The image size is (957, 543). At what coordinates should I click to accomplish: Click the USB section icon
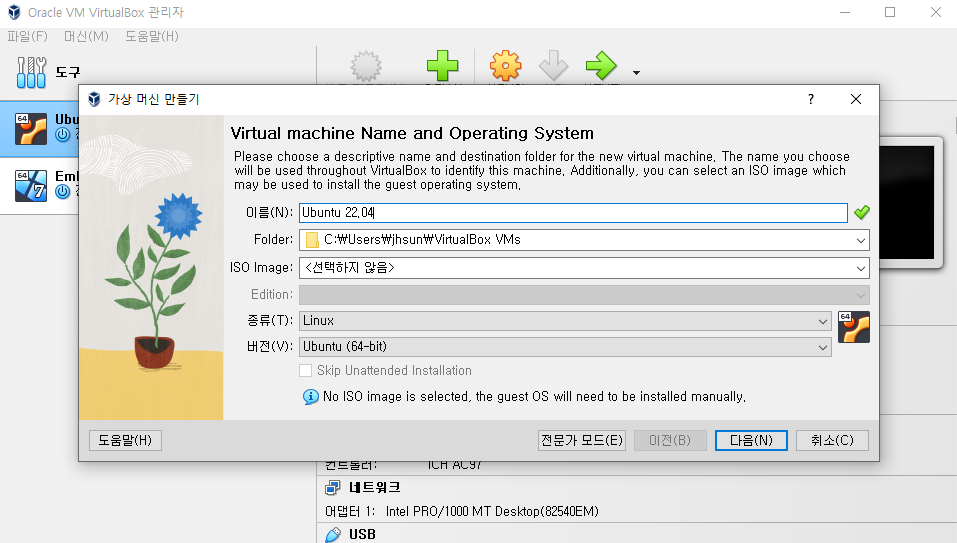pos(333,534)
